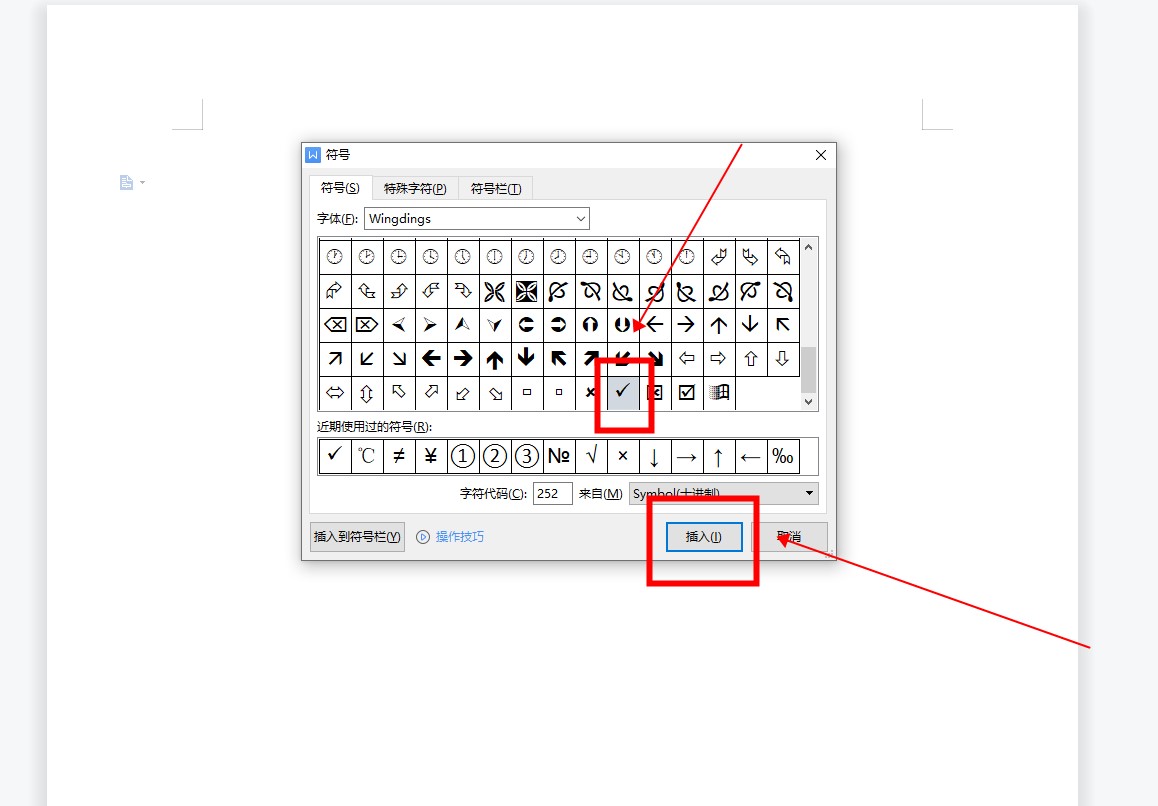Screen dimensions: 1158x806
Task: Select the highlighted checkmark in the Wingdings grid
Action: point(622,392)
